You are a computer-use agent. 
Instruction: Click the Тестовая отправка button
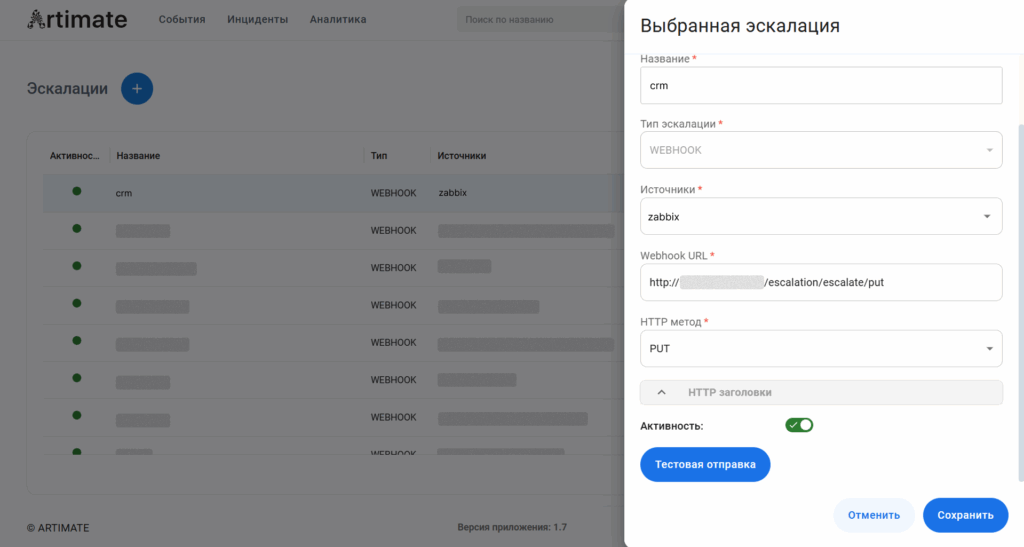pos(705,465)
